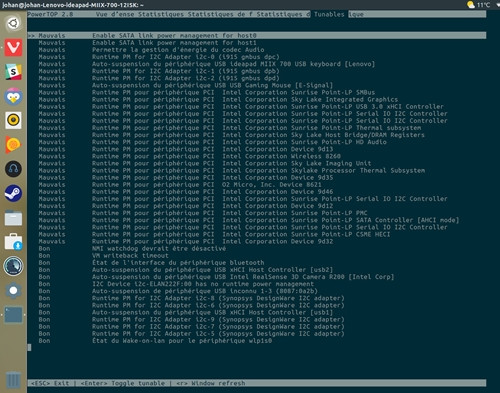Open the Ubuntu Dash search launcher

coord(13,23)
